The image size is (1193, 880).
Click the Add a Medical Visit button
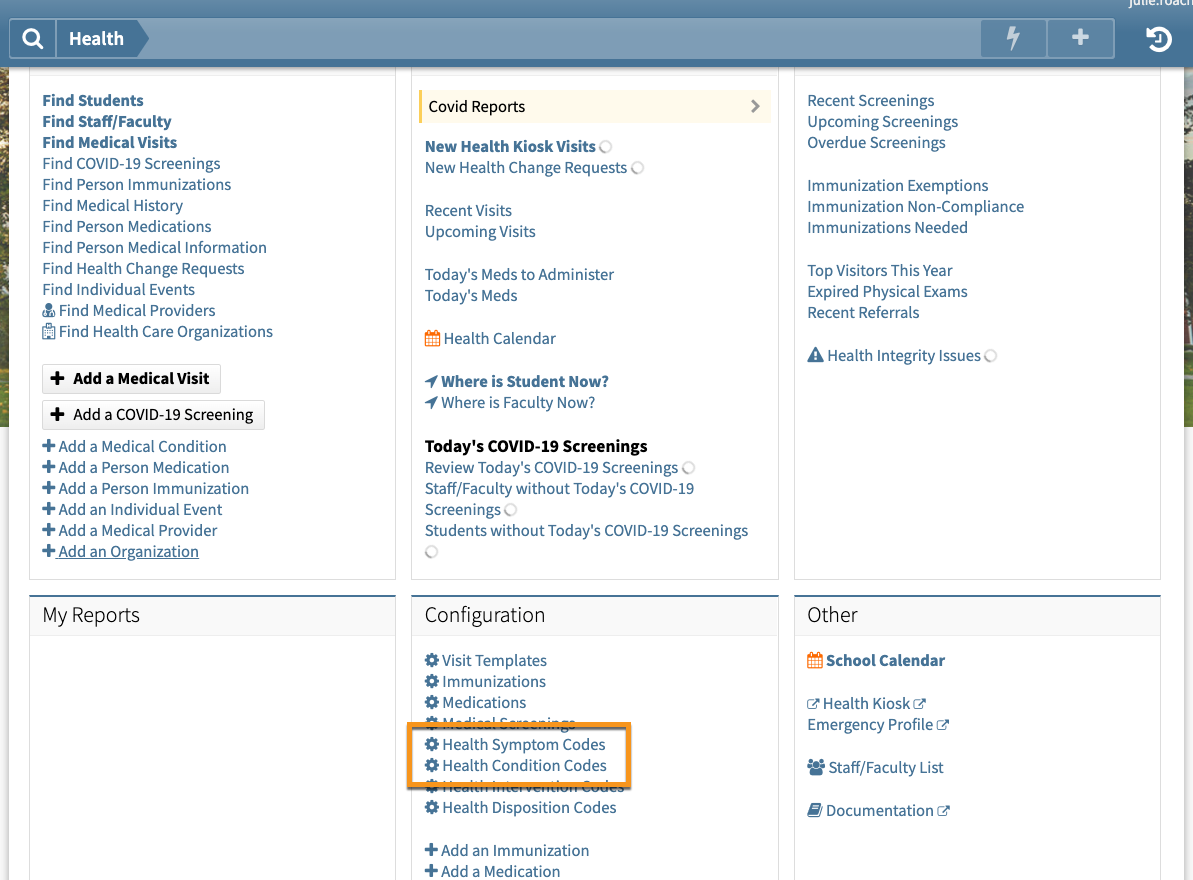131,379
